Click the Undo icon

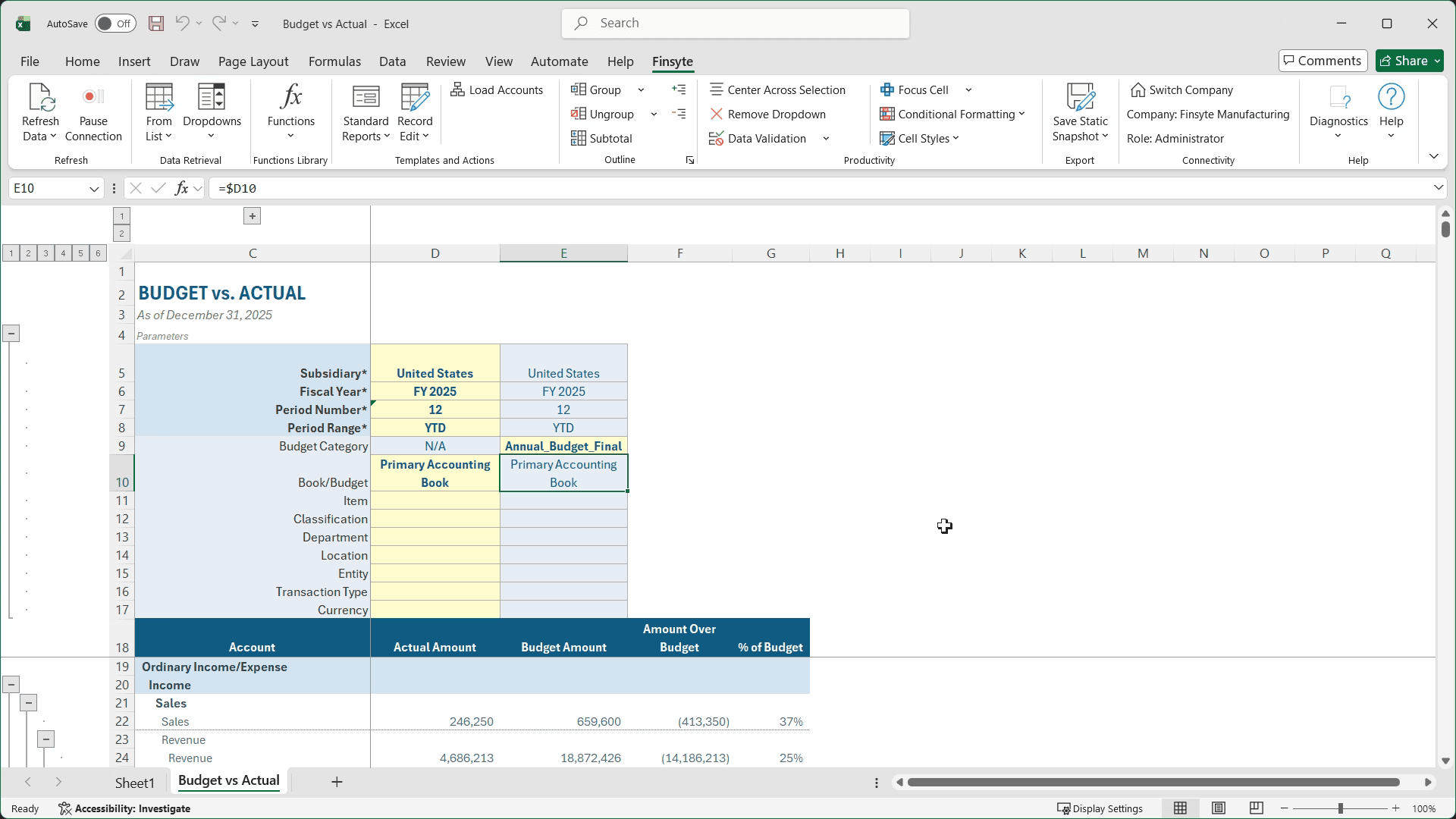click(182, 24)
